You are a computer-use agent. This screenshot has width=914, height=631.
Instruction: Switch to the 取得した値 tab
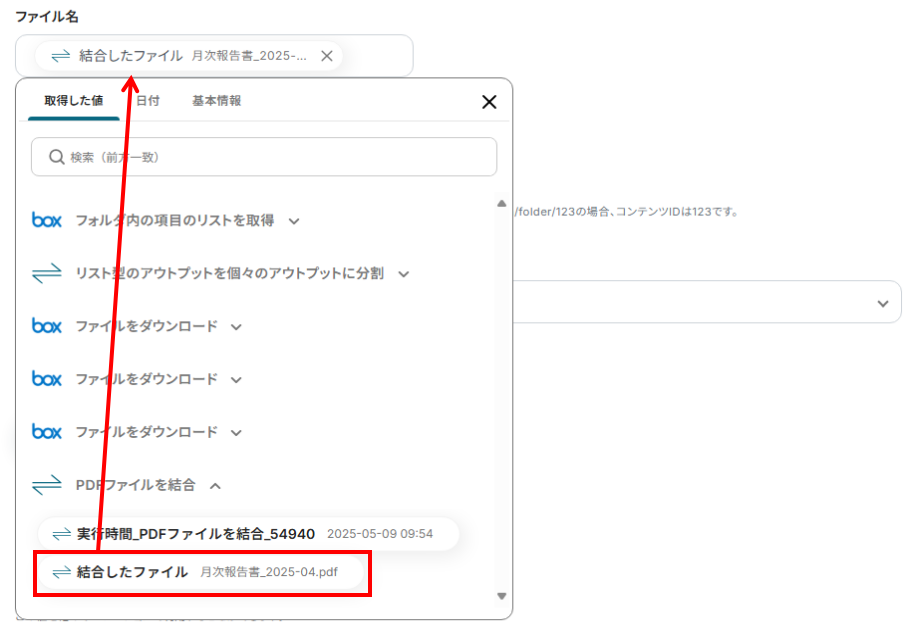[x=73, y=101]
